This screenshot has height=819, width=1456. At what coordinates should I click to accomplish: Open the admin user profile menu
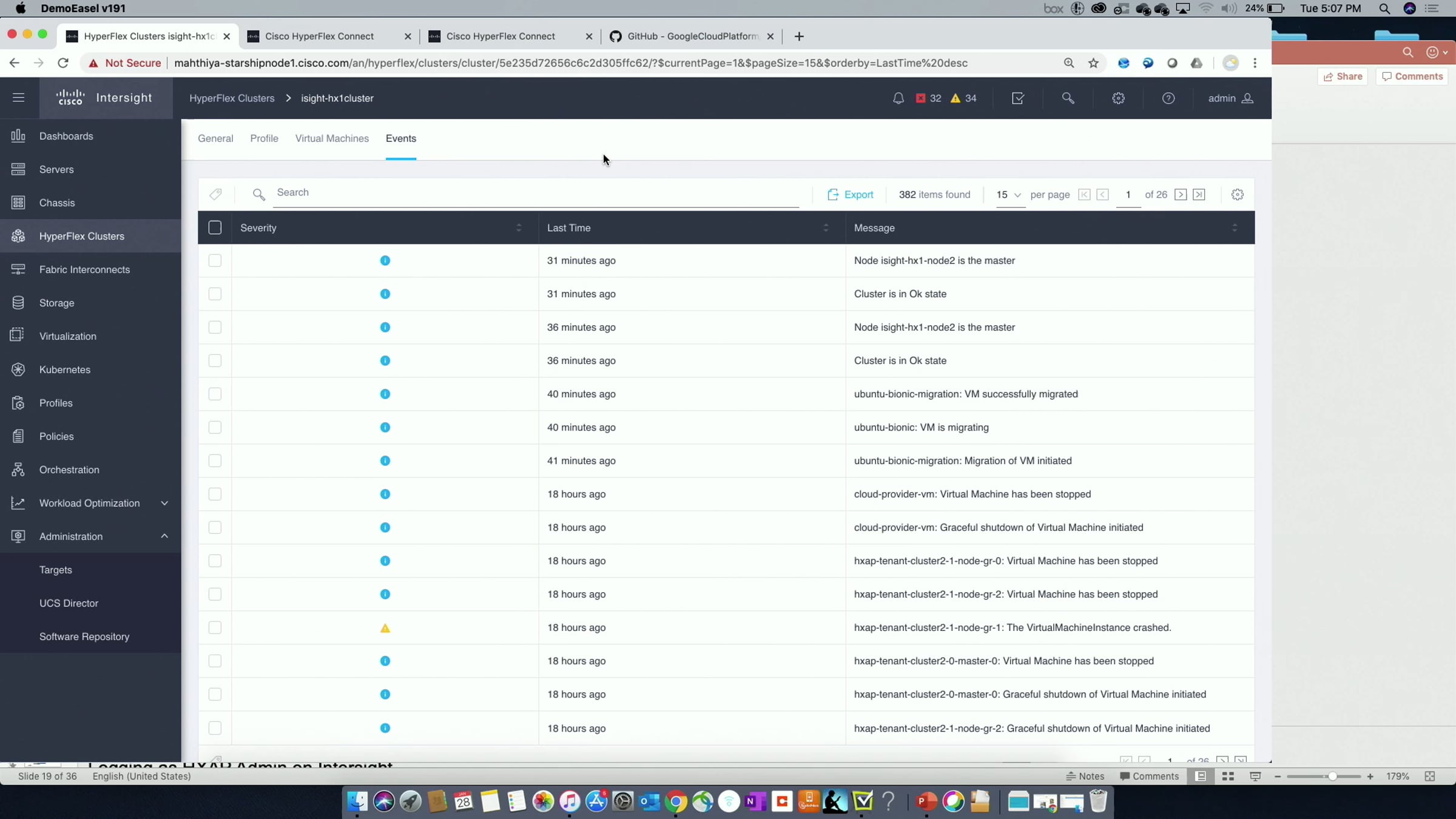tap(1230, 98)
